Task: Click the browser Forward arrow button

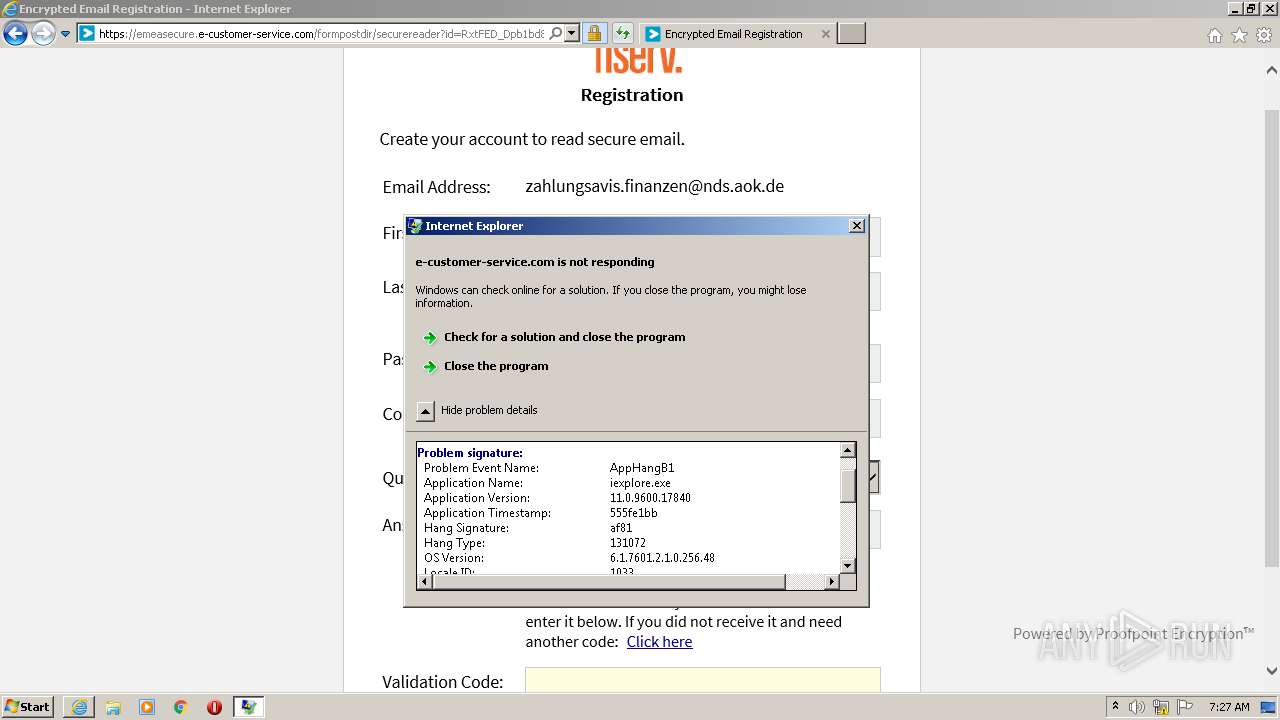Action: pyautogui.click(x=43, y=34)
